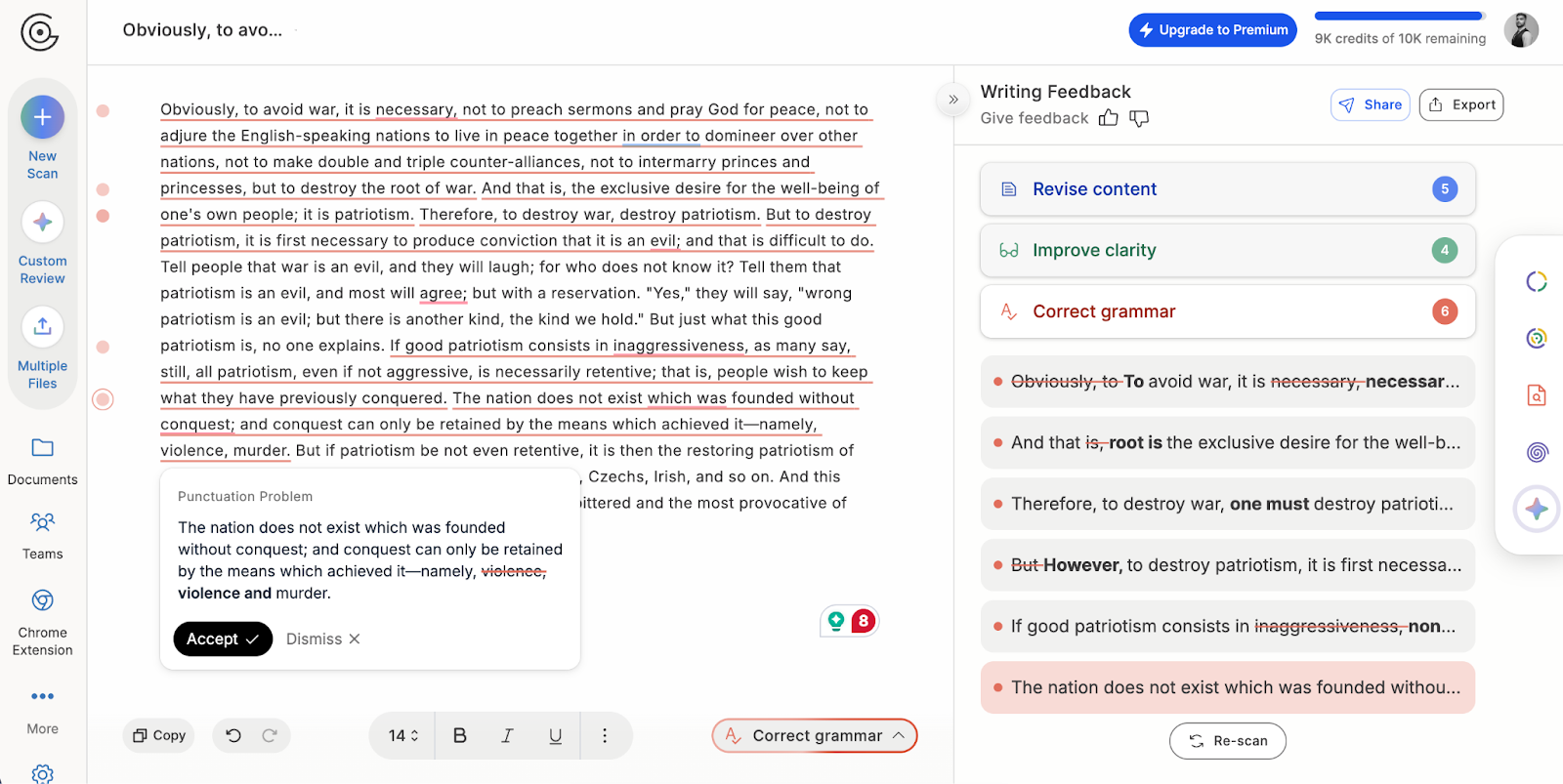Open user profile avatar

point(1521,30)
